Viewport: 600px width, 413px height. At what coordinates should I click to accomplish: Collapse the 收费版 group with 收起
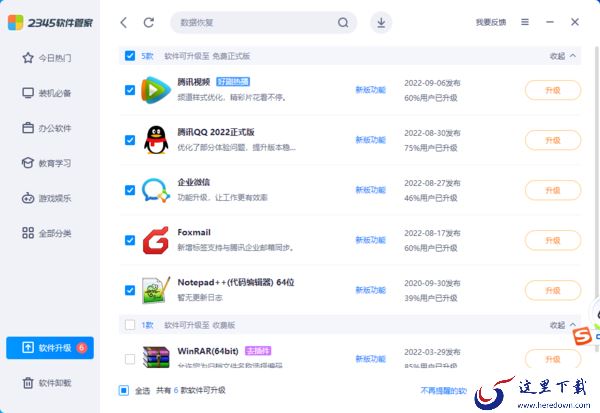click(x=562, y=325)
